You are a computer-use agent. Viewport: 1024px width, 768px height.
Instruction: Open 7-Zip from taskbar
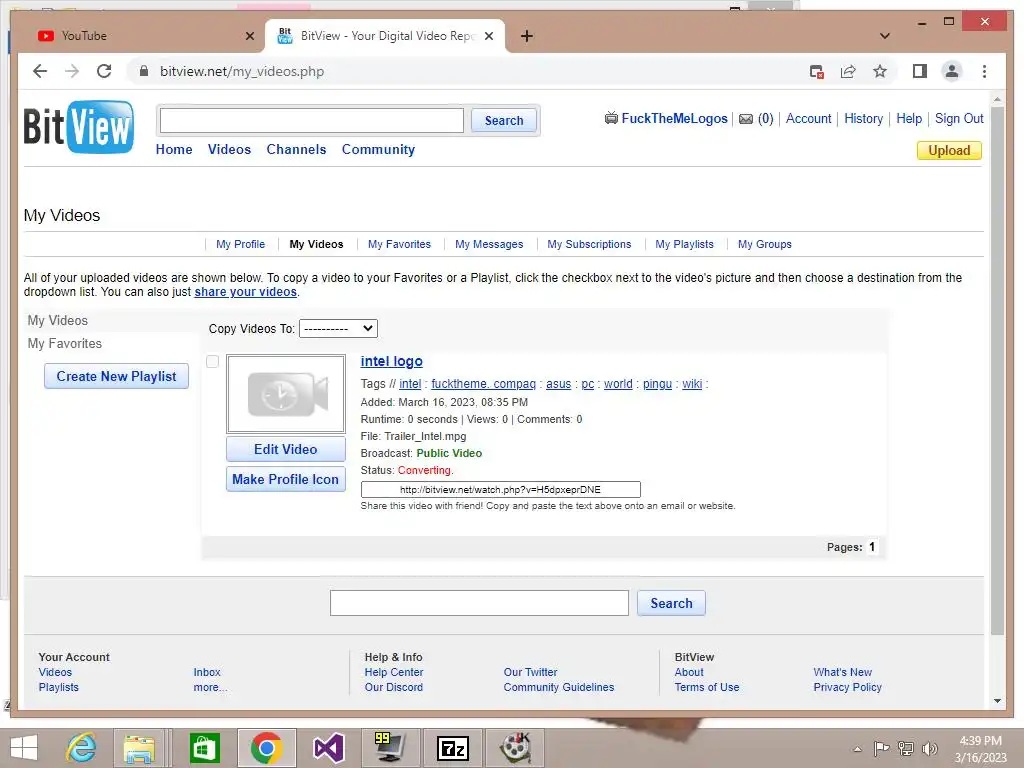tap(453, 748)
